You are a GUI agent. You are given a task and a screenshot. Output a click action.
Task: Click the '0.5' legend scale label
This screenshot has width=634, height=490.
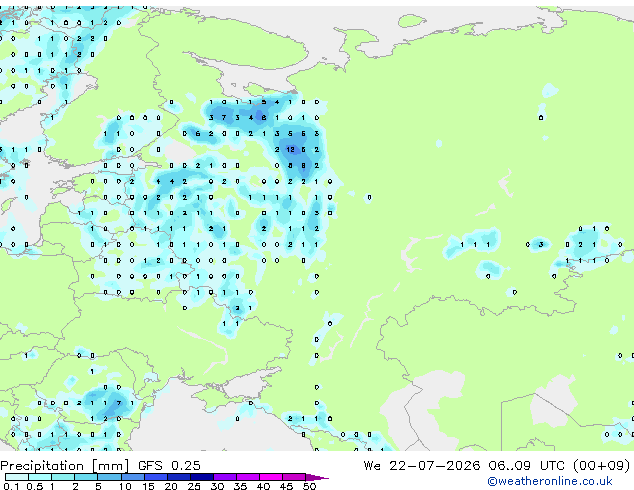pos(34,486)
